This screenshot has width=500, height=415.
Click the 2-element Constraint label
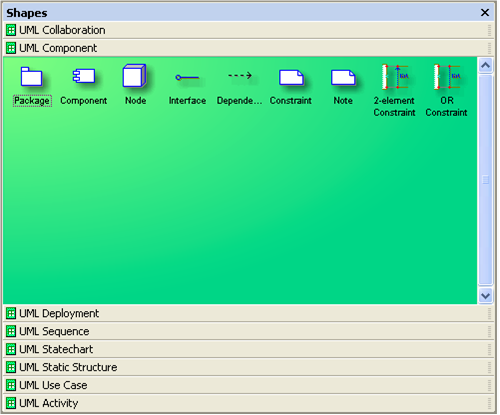pos(395,107)
